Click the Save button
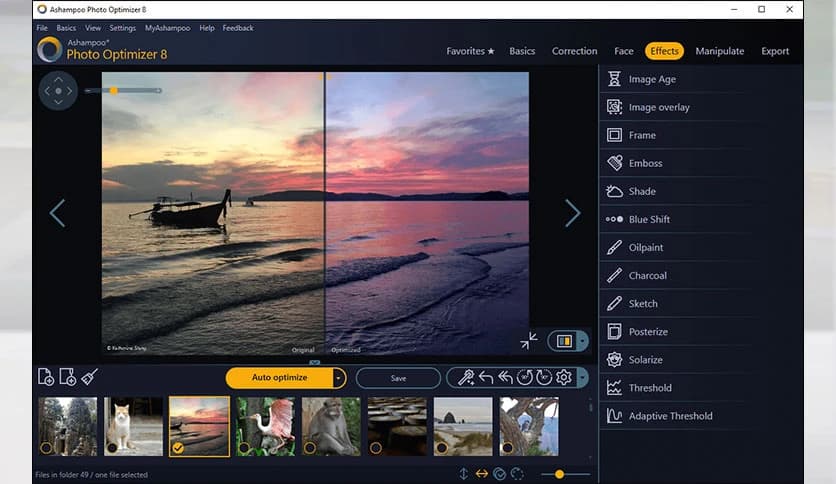The height and width of the screenshot is (484, 836). point(398,378)
